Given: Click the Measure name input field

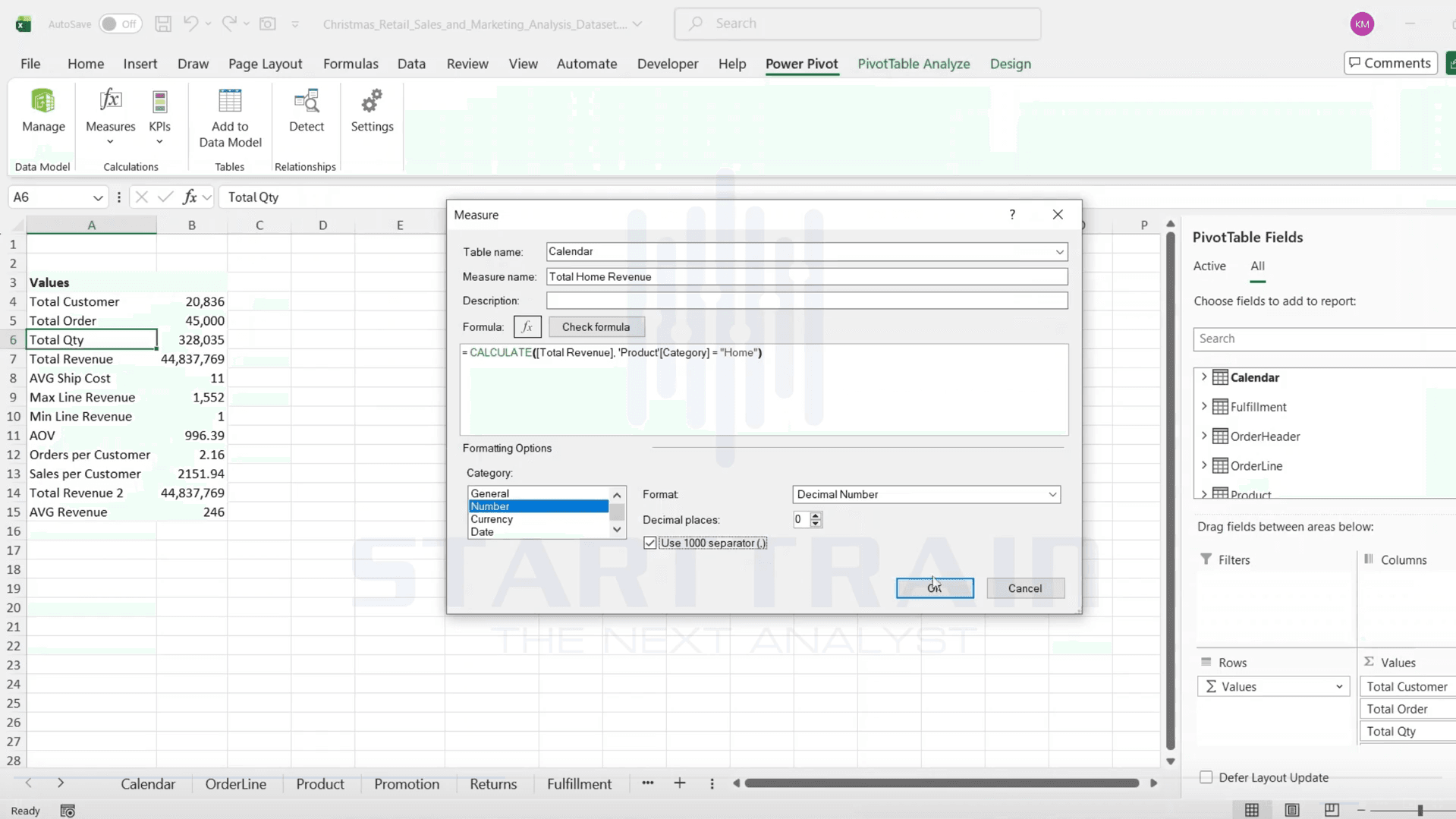Looking at the screenshot, I should (807, 277).
